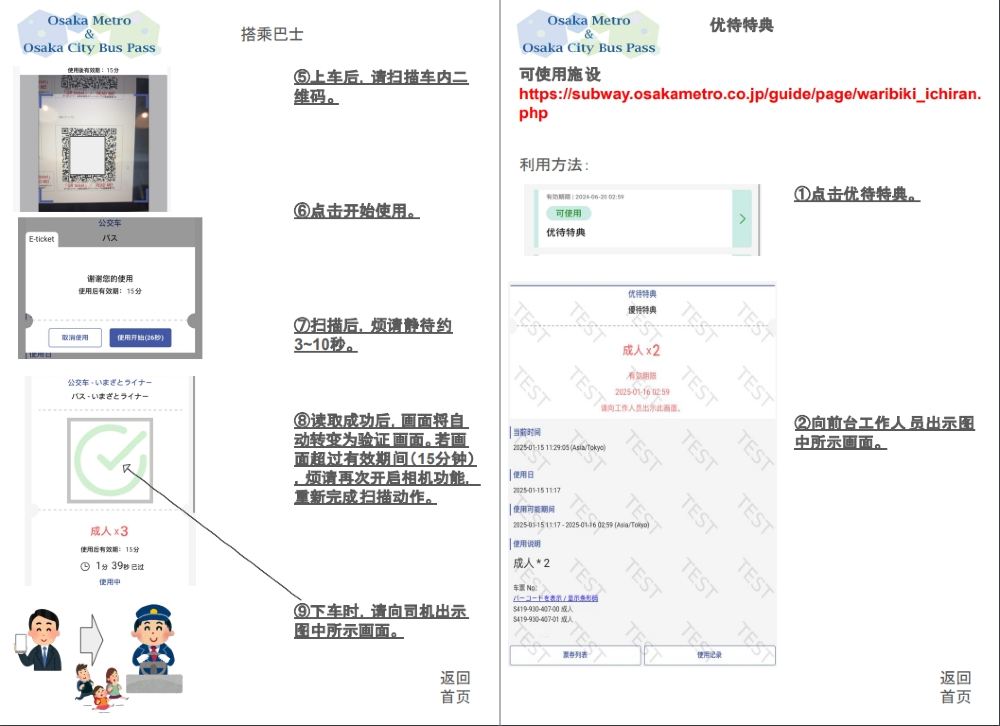Click the clock icon beside elapsed time
Viewport: 1000px width, 726px height.
85,566
